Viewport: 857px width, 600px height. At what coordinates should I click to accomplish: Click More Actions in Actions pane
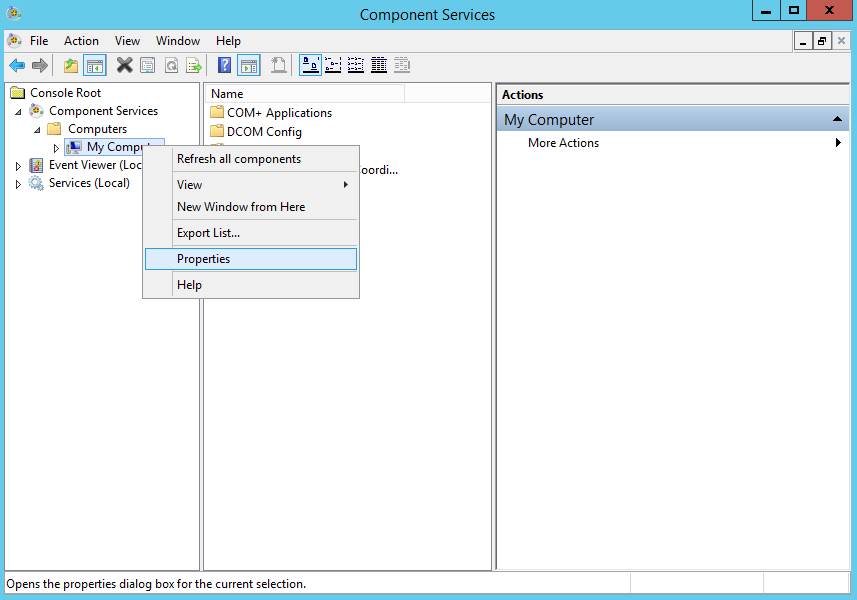pos(563,143)
